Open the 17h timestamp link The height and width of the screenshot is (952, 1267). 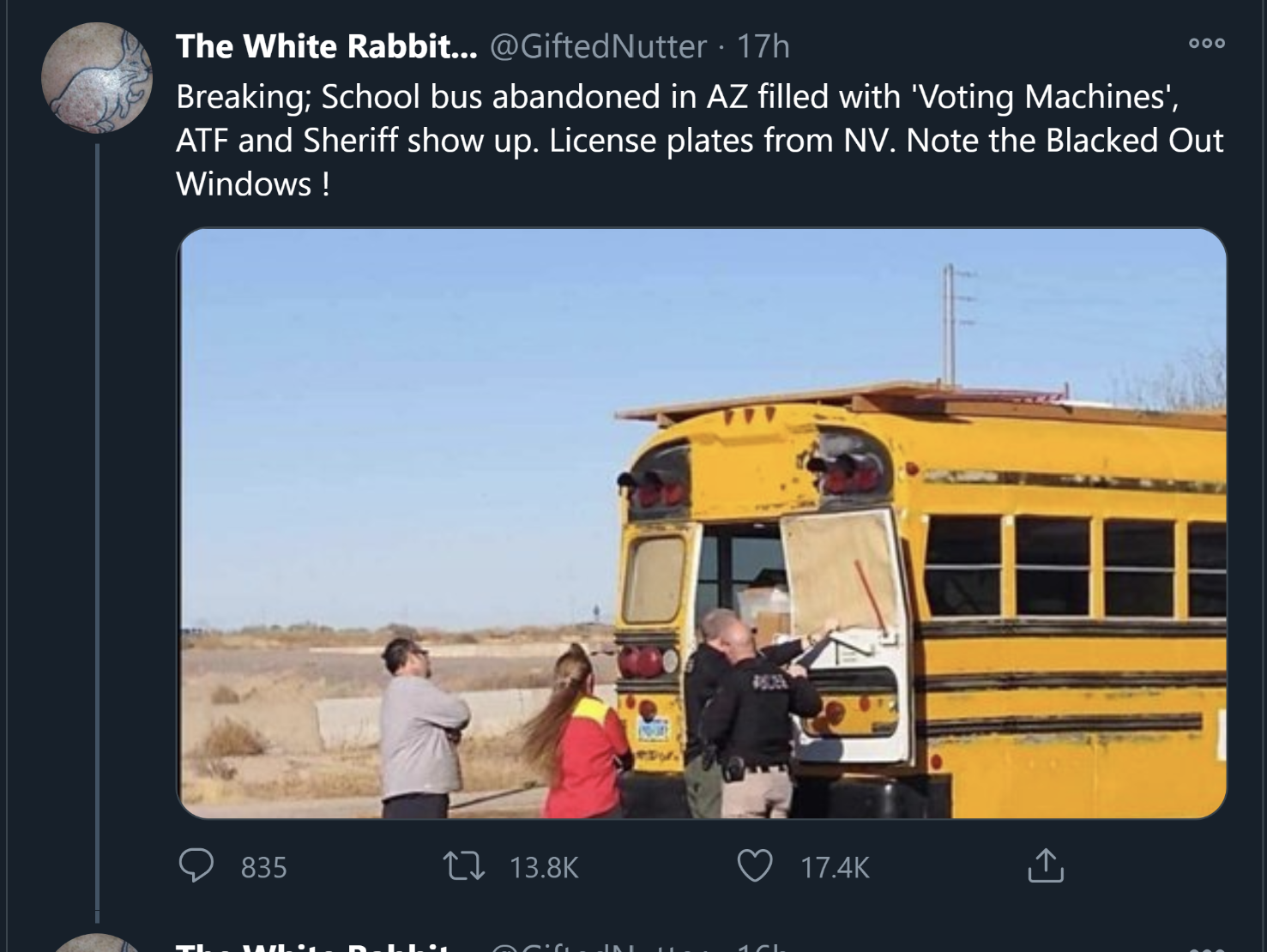[x=763, y=46]
